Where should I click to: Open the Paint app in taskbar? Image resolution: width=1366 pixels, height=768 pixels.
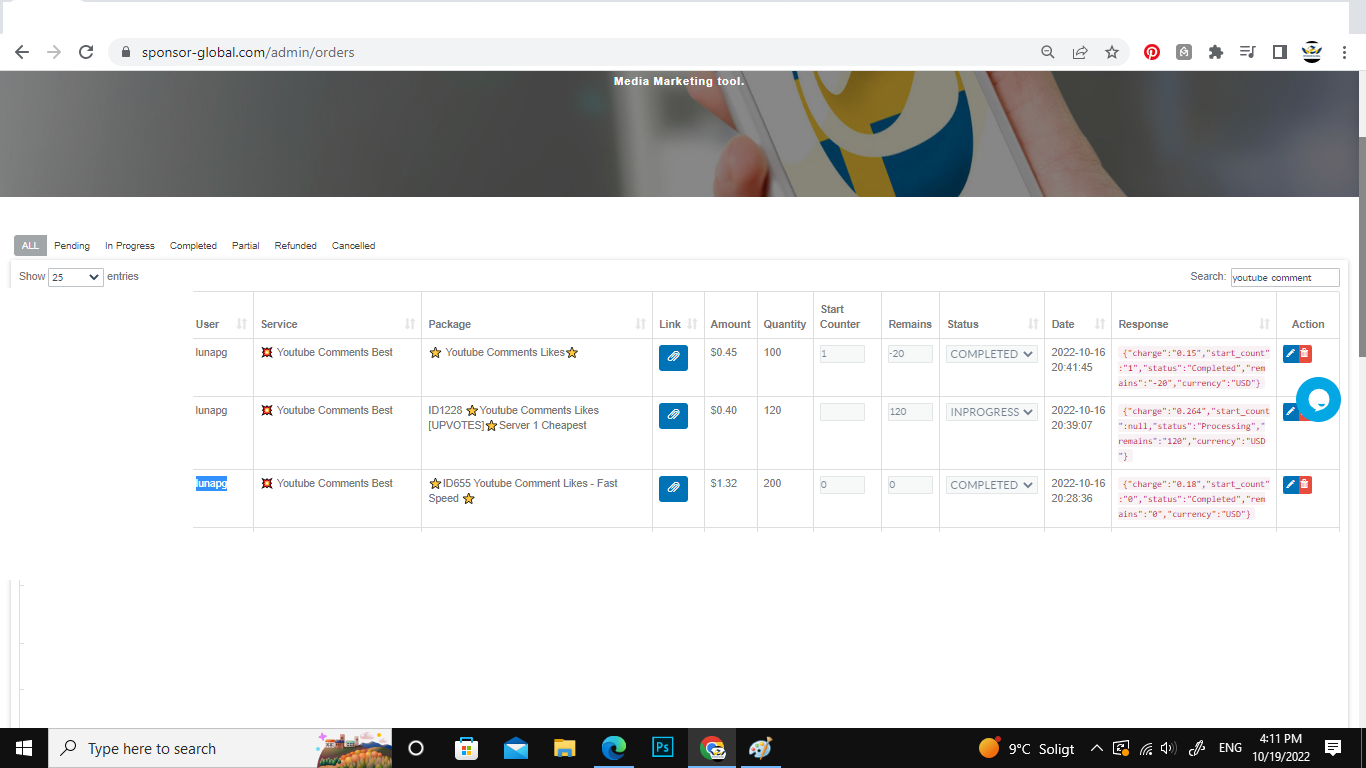click(x=760, y=748)
